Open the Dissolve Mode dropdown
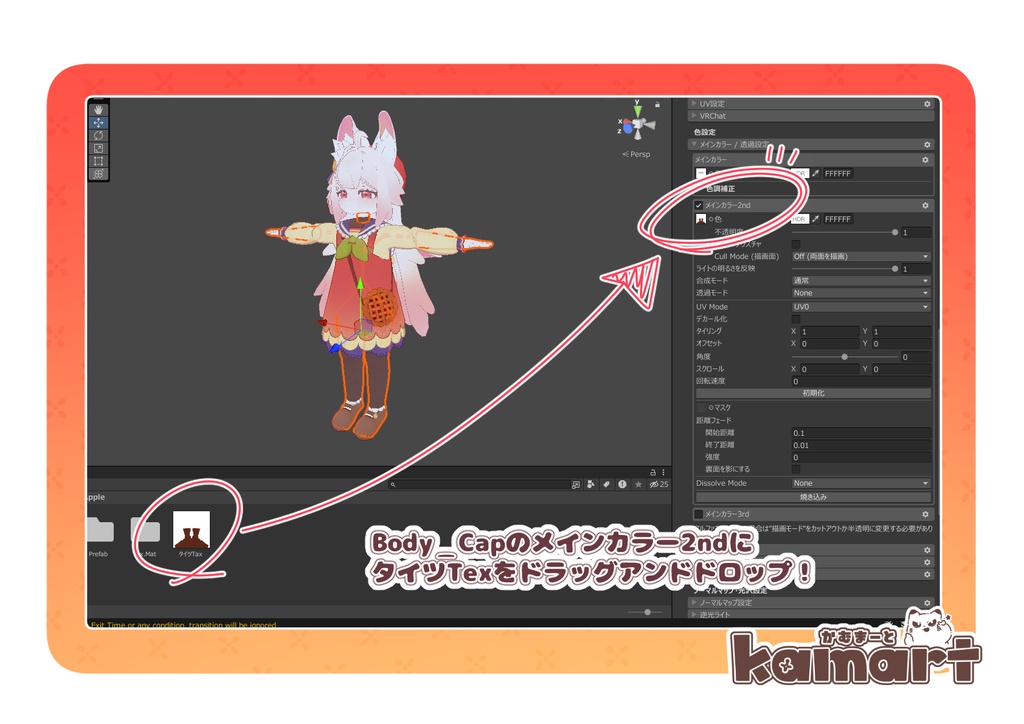The width and height of the screenshot is (1024, 724). pyautogui.click(x=859, y=483)
